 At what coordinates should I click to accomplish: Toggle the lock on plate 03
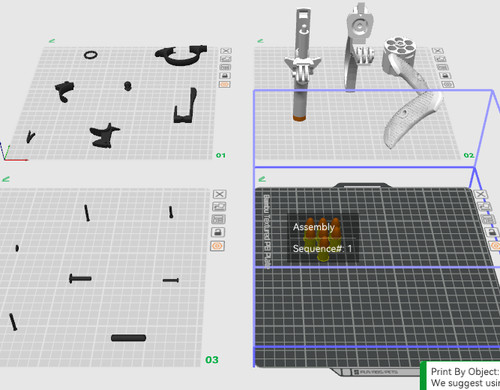click(x=218, y=232)
